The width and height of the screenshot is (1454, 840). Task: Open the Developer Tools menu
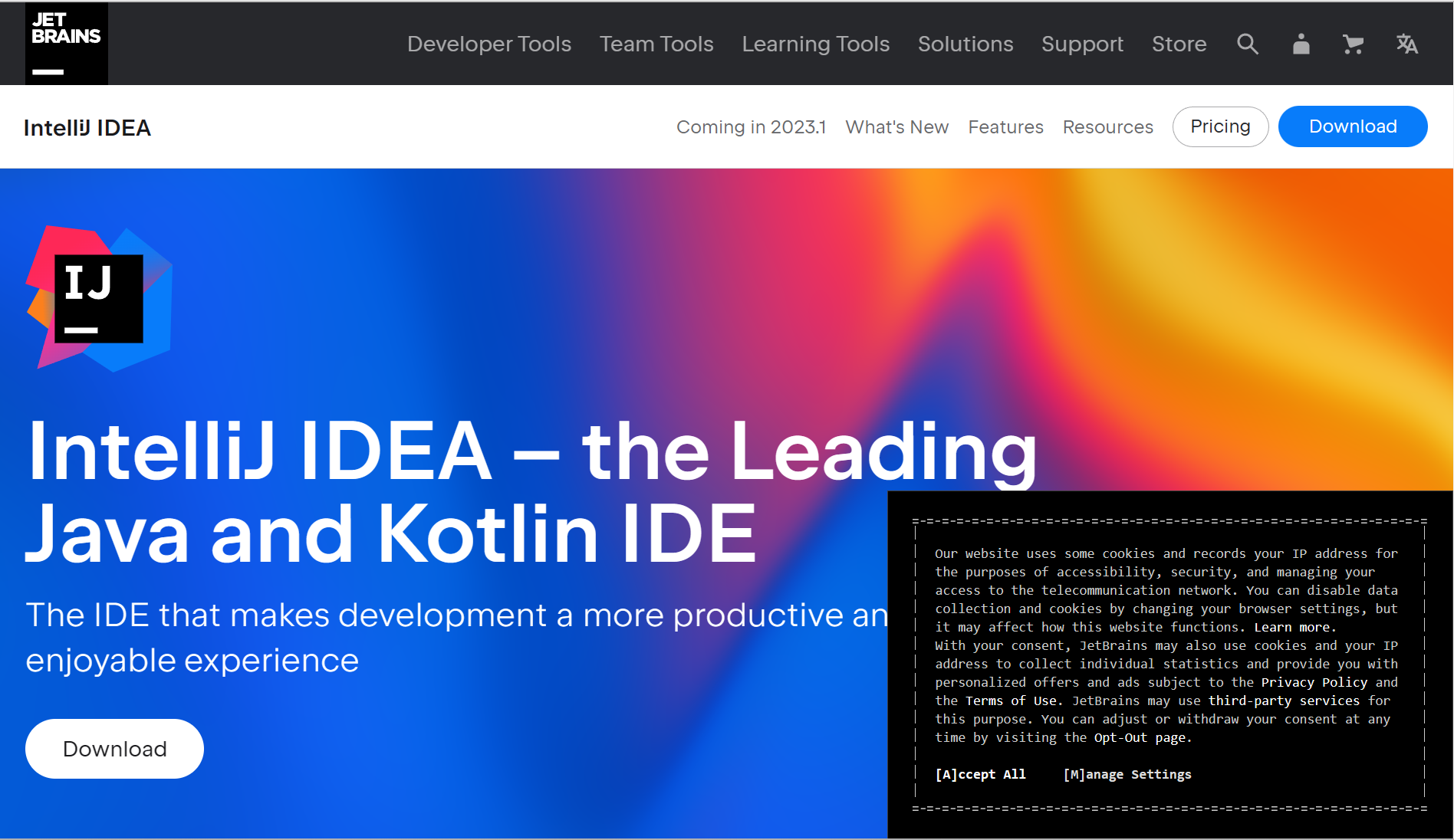(x=489, y=44)
